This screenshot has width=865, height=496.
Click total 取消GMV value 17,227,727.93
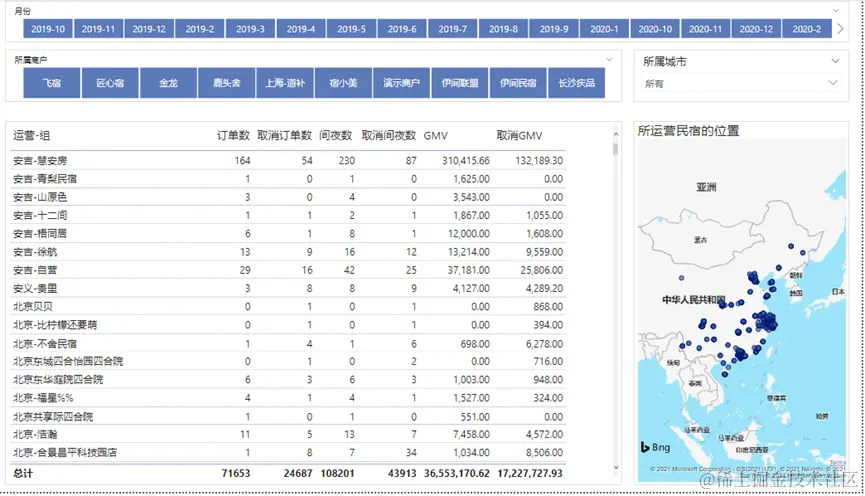coord(530,473)
